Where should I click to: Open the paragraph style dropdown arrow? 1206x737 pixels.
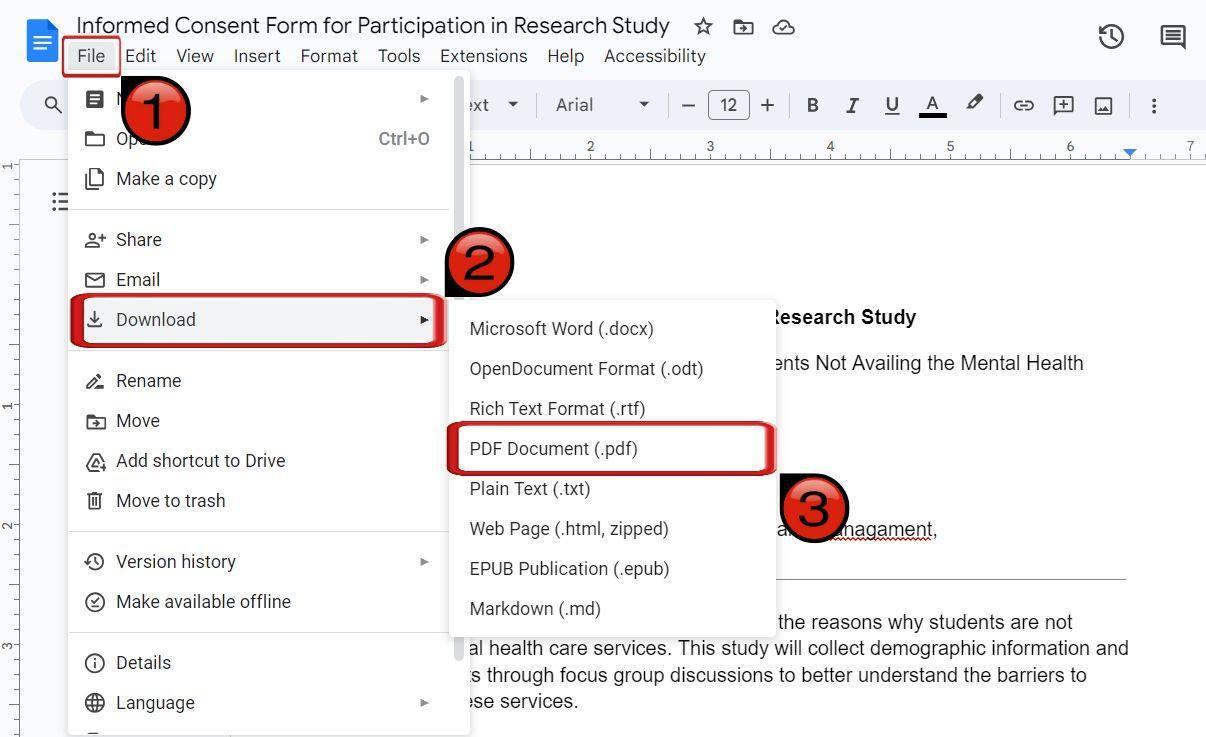point(513,105)
